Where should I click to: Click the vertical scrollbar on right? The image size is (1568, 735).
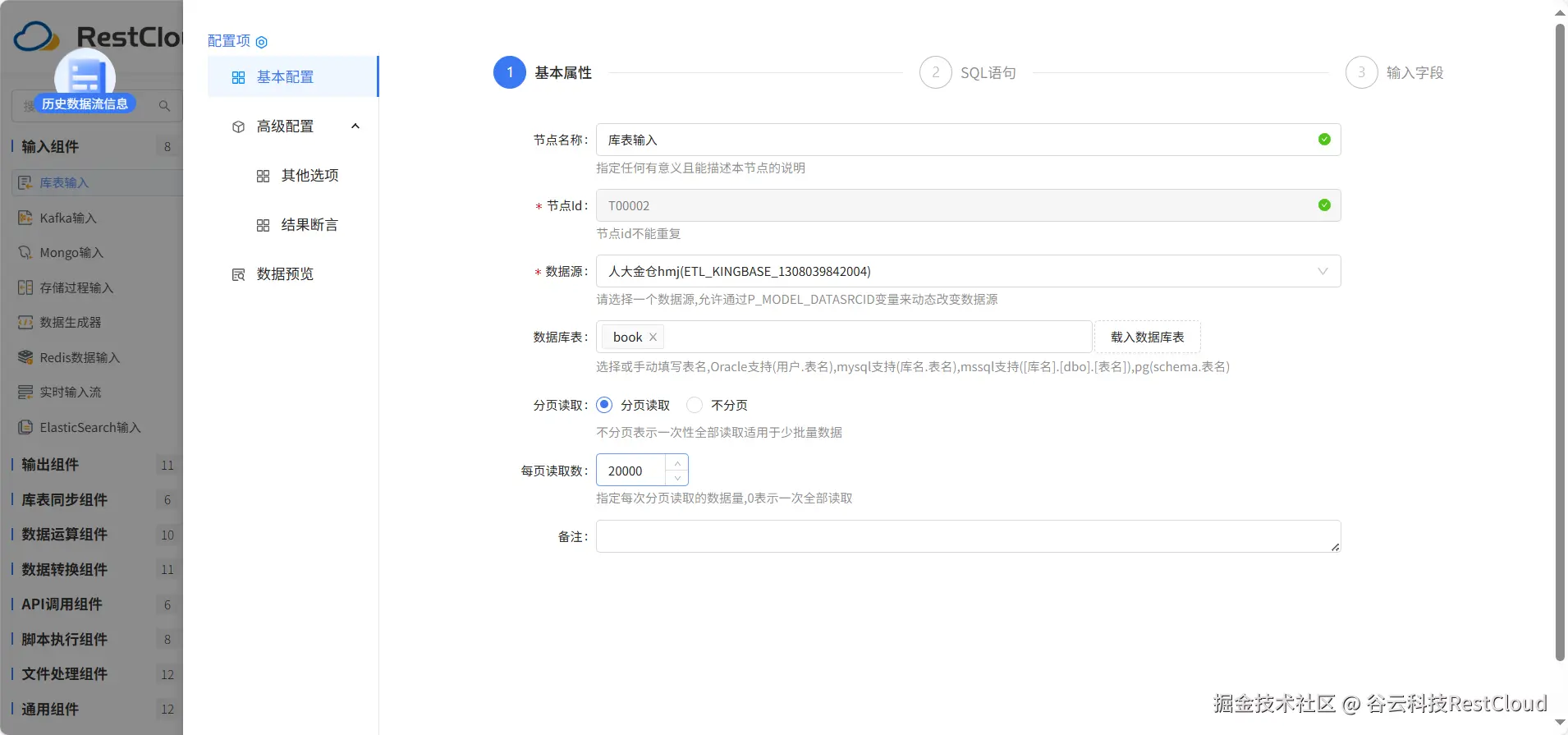pos(1561,341)
